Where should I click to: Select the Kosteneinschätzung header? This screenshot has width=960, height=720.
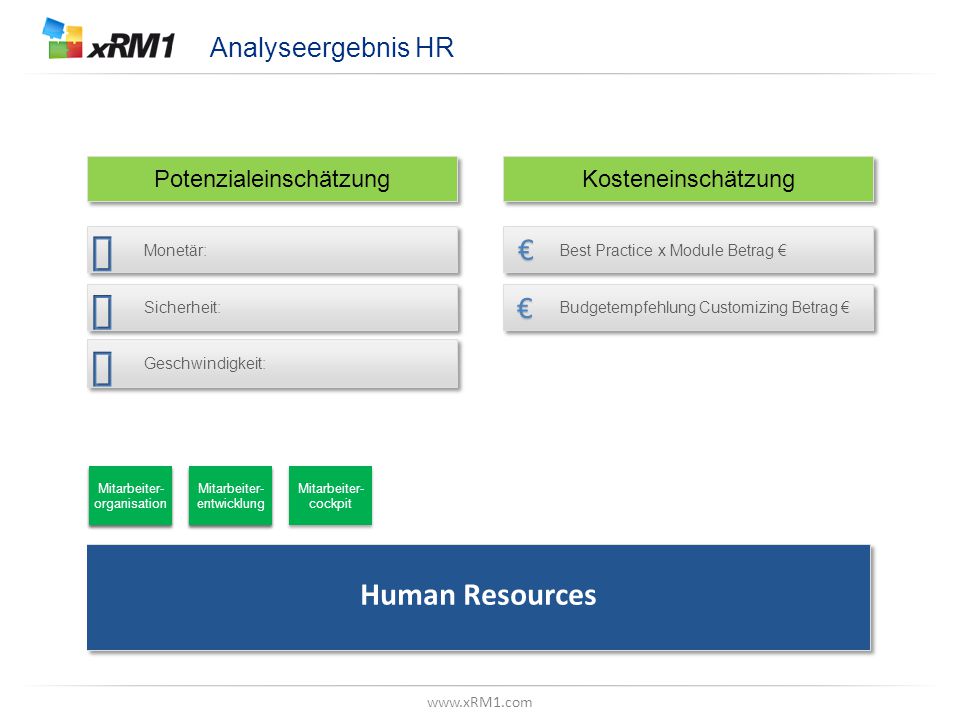tap(688, 179)
